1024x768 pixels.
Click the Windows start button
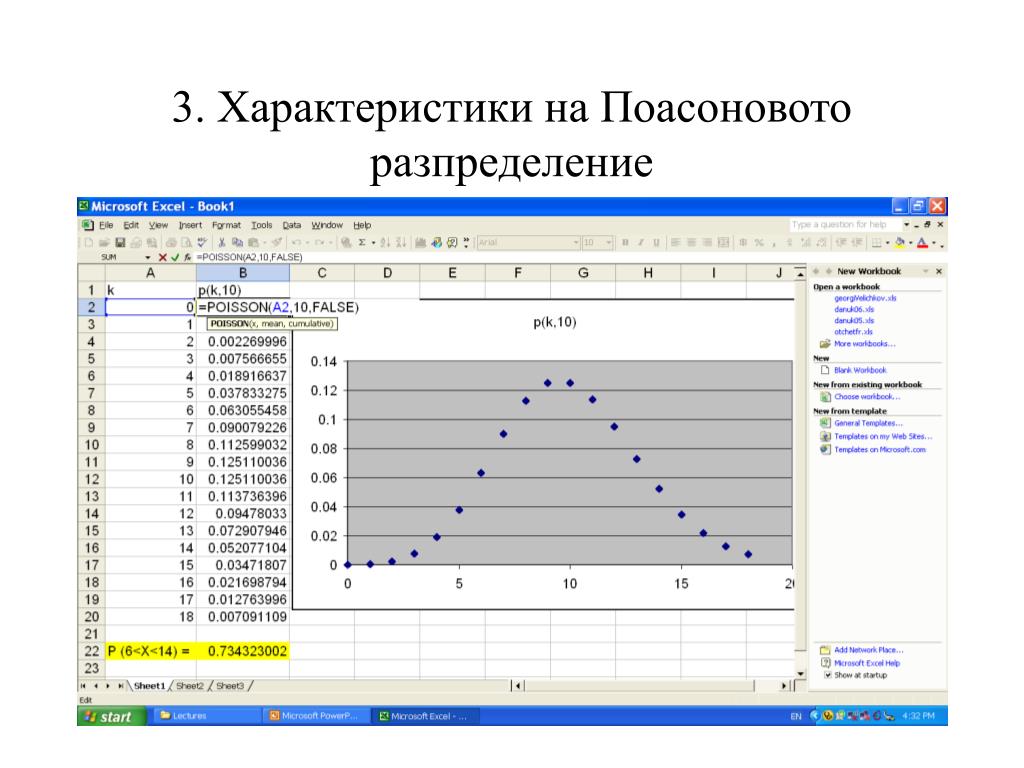pyautogui.click(x=112, y=716)
